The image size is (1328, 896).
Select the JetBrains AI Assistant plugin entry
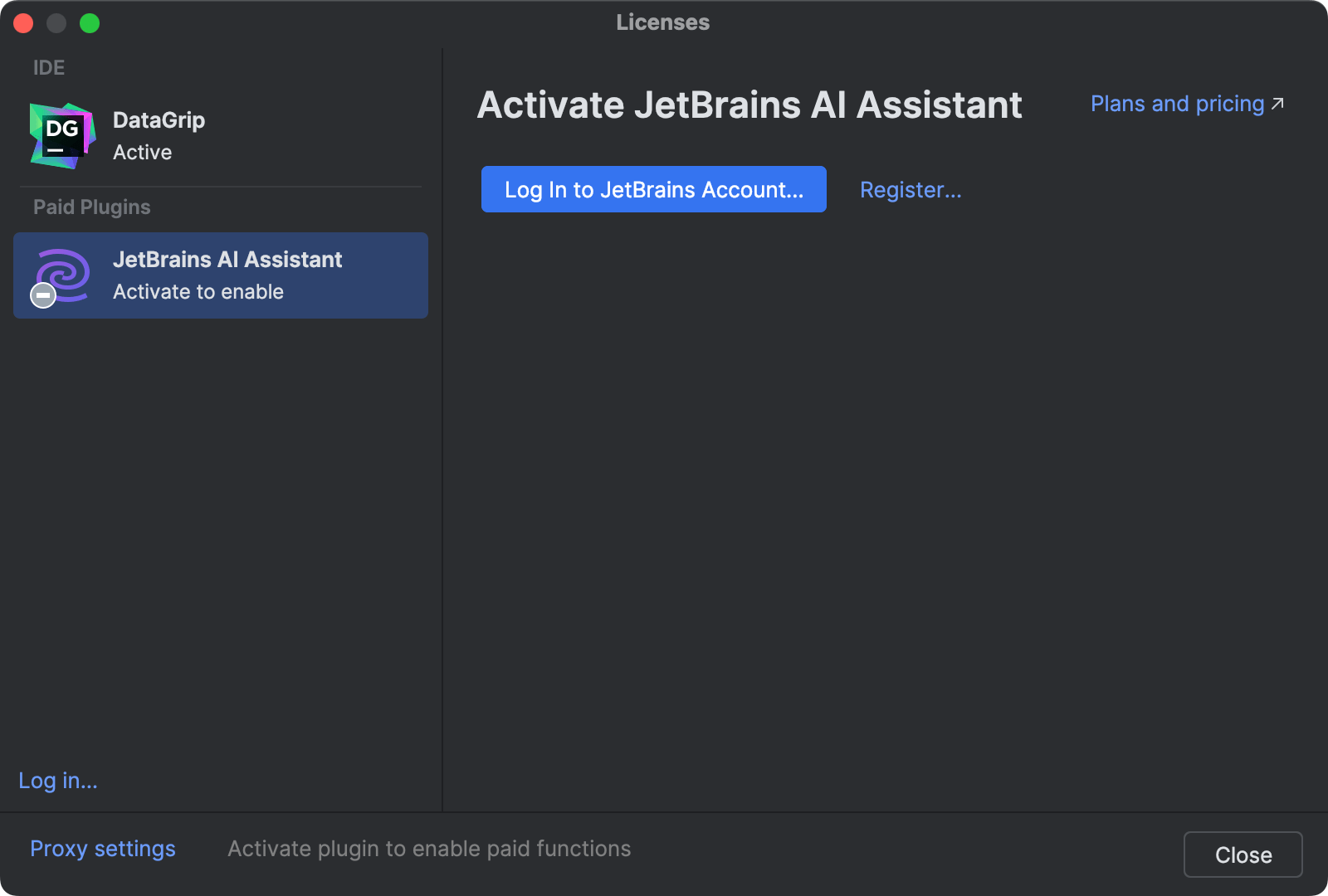[x=220, y=275]
